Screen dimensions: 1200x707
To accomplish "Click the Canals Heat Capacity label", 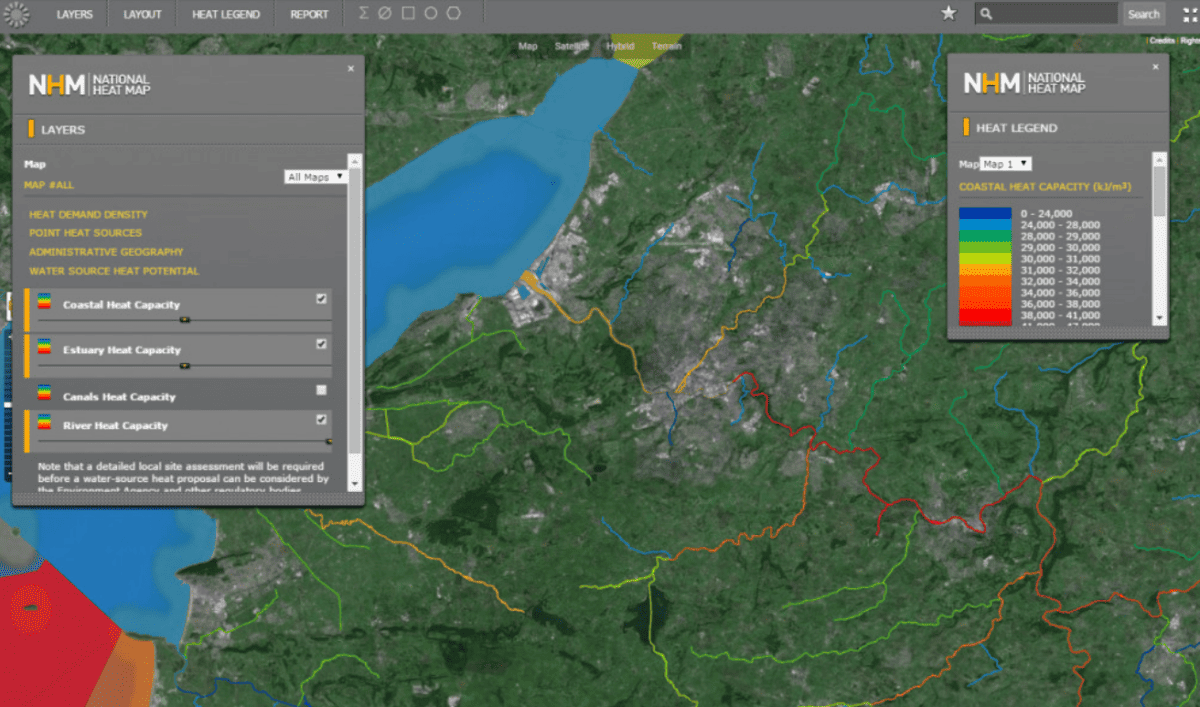I will pyautogui.click(x=119, y=397).
